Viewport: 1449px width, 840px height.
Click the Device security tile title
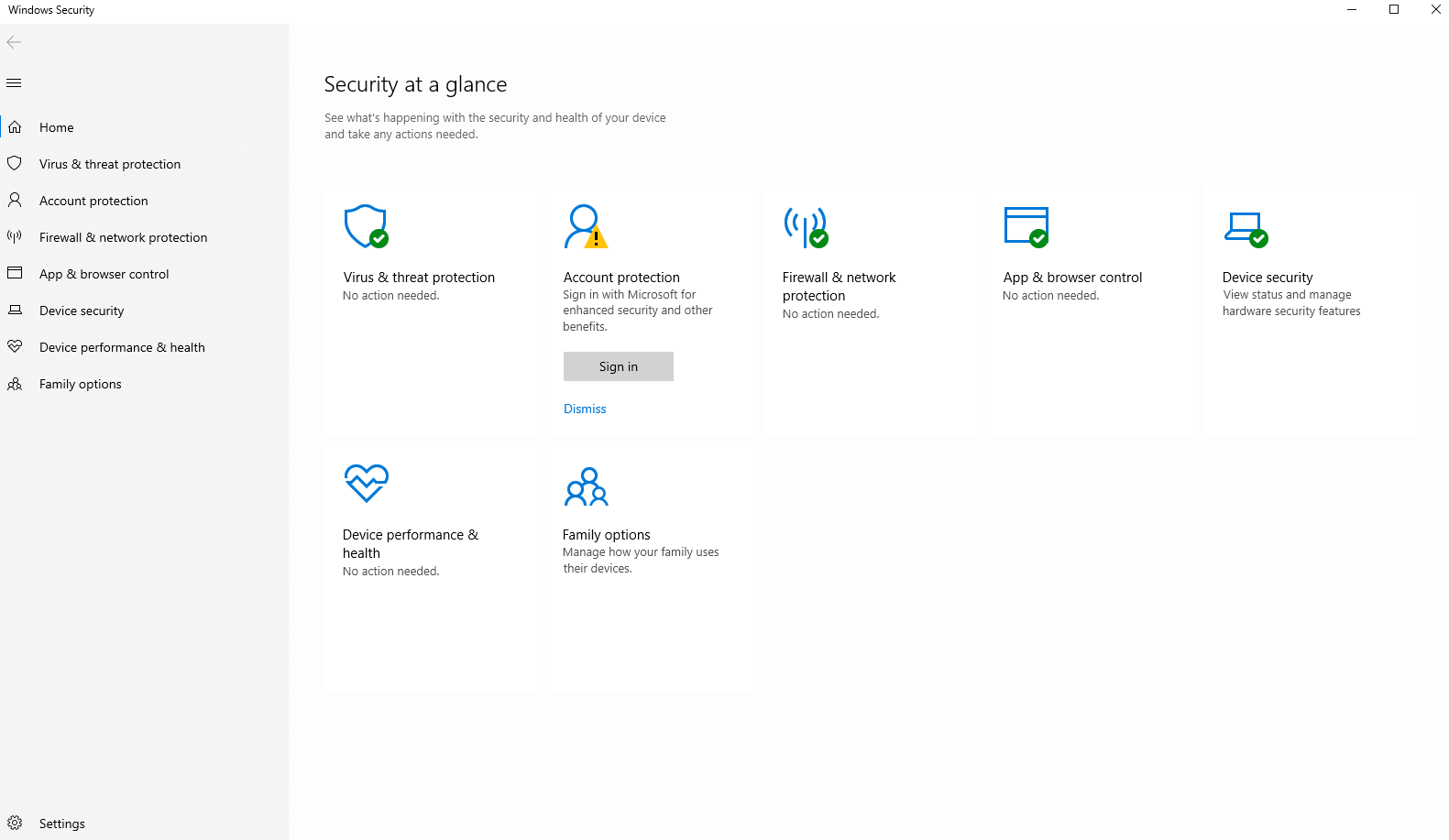(1268, 278)
